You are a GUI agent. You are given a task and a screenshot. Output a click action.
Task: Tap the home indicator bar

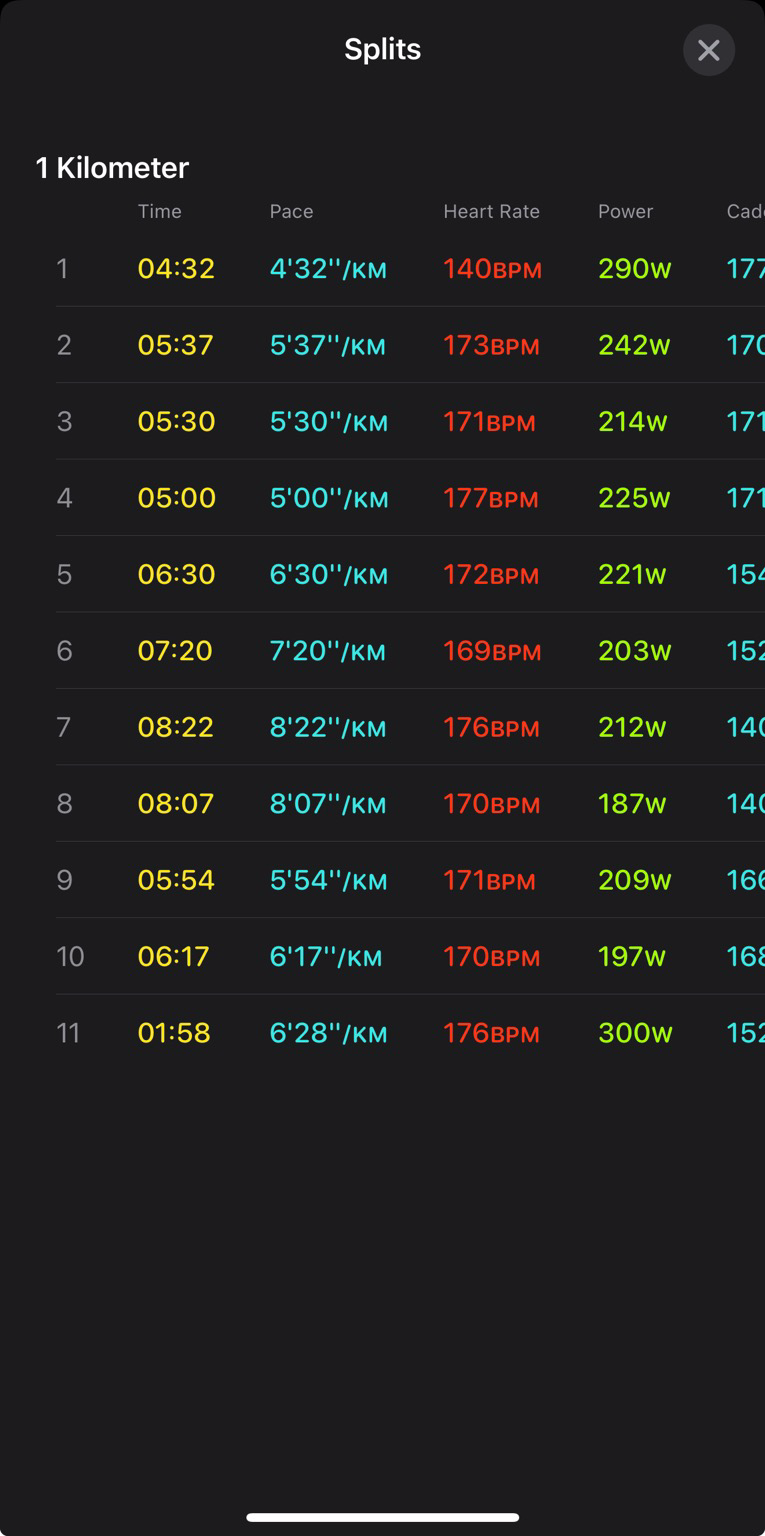[x=382, y=1517]
